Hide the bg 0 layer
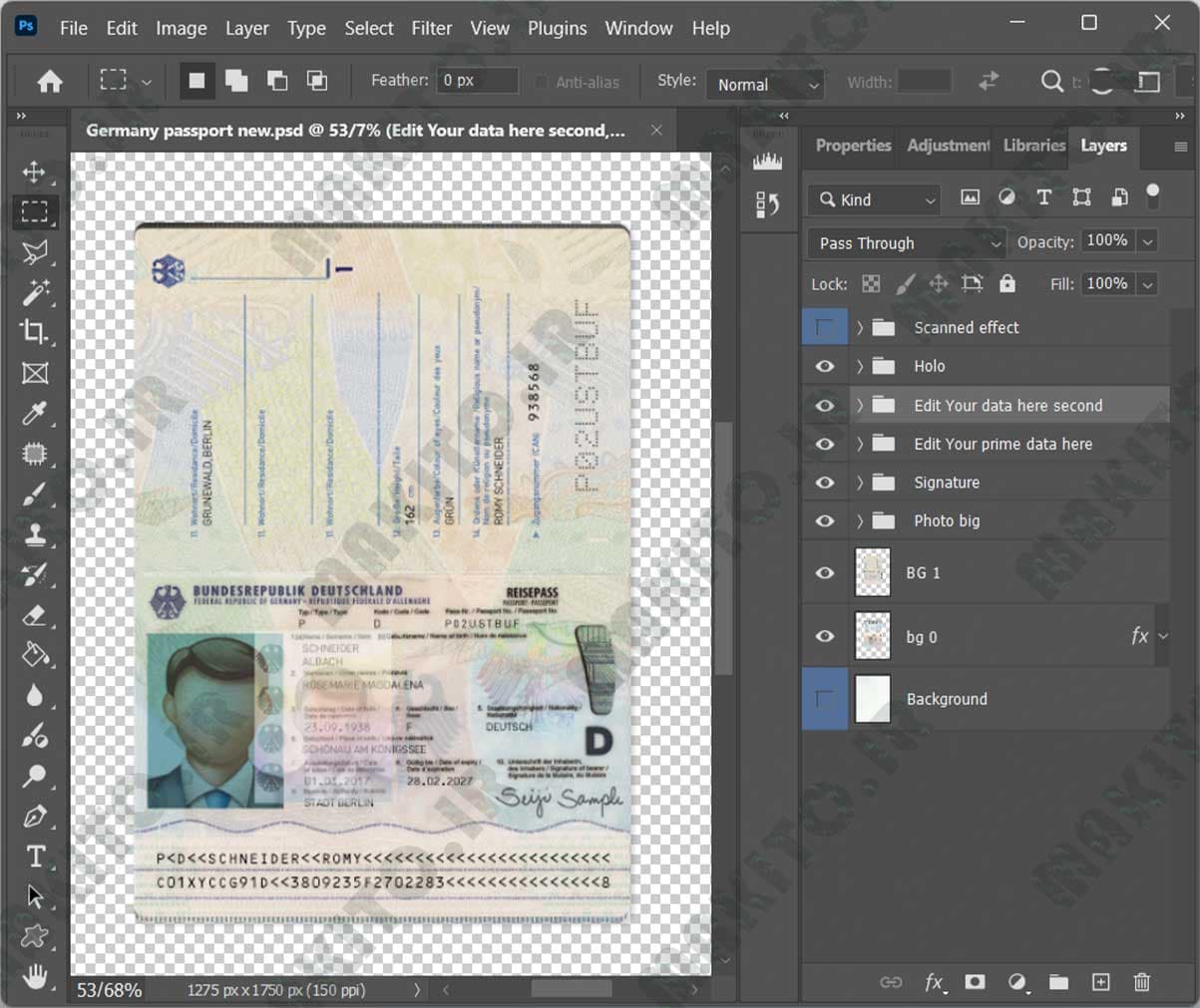Image resolution: width=1200 pixels, height=1008 pixels. [x=825, y=636]
